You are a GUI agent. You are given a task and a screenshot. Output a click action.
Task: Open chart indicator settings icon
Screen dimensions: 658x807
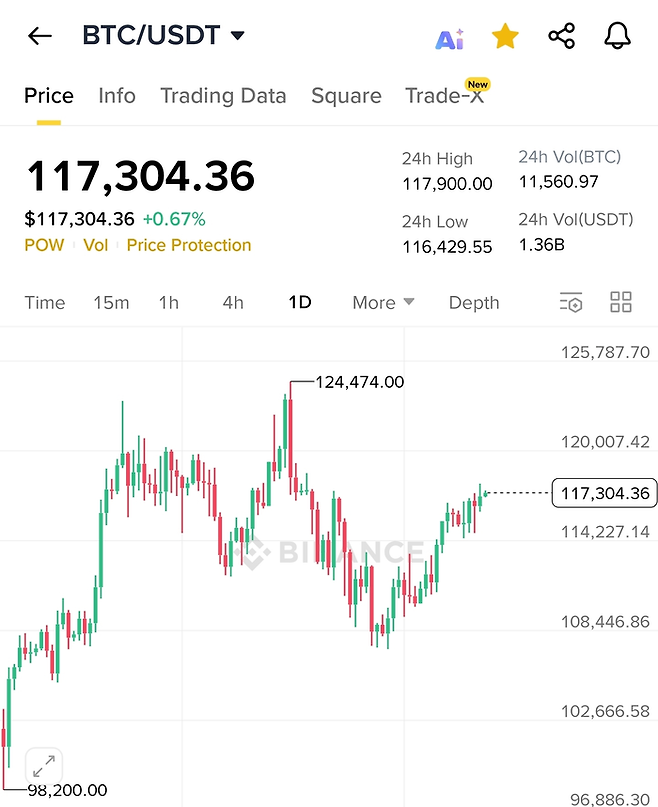[571, 303]
